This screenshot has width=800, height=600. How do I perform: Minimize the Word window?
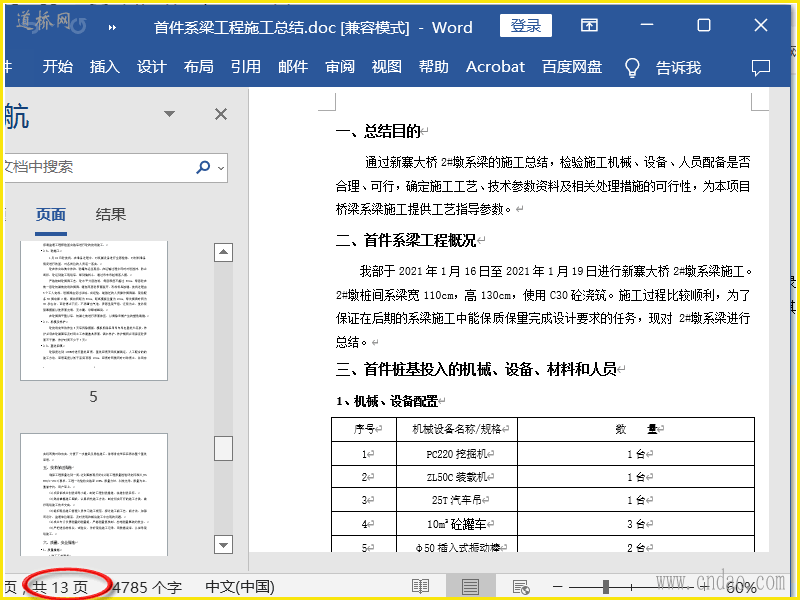tap(647, 25)
